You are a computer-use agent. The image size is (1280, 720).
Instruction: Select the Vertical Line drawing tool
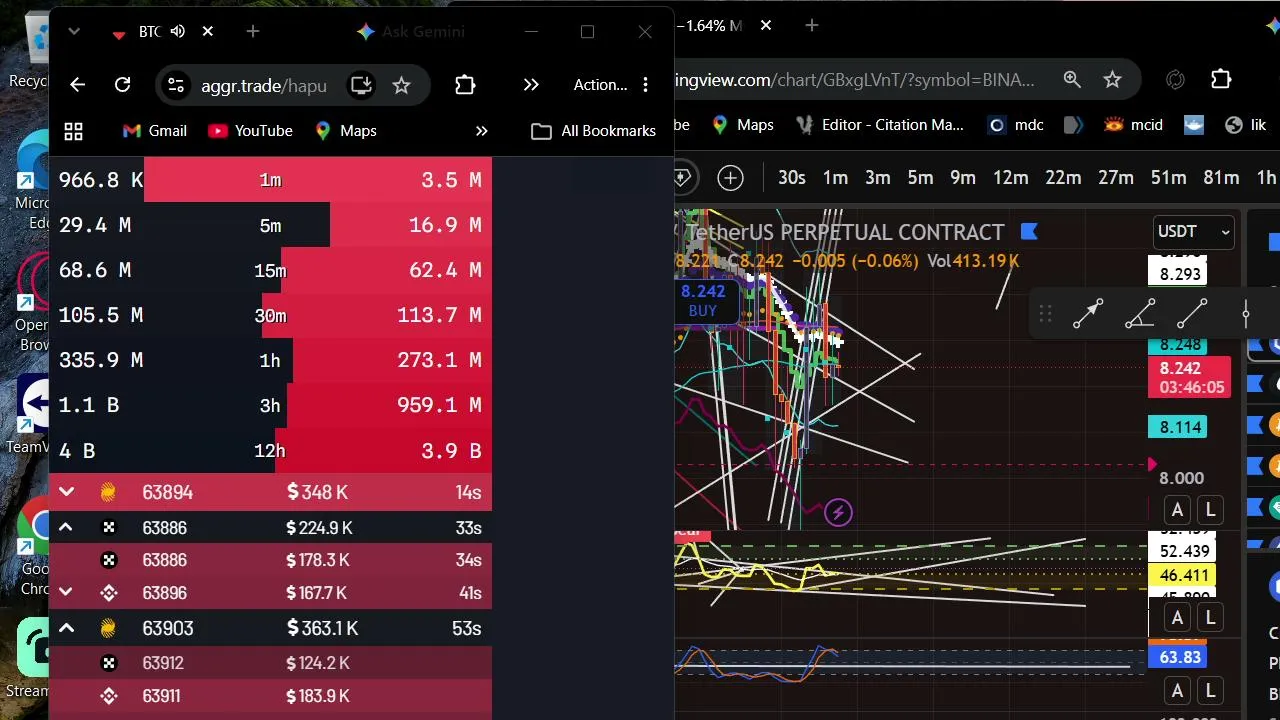[1246, 314]
